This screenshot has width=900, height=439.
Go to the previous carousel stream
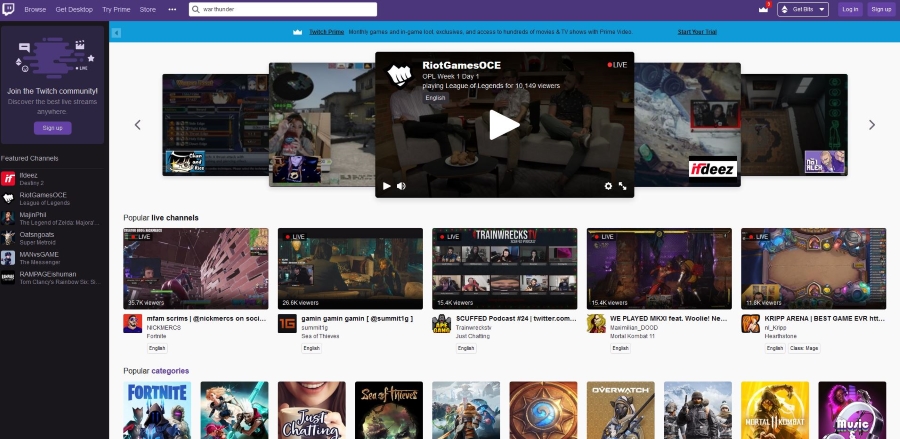[x=137, y=125]
